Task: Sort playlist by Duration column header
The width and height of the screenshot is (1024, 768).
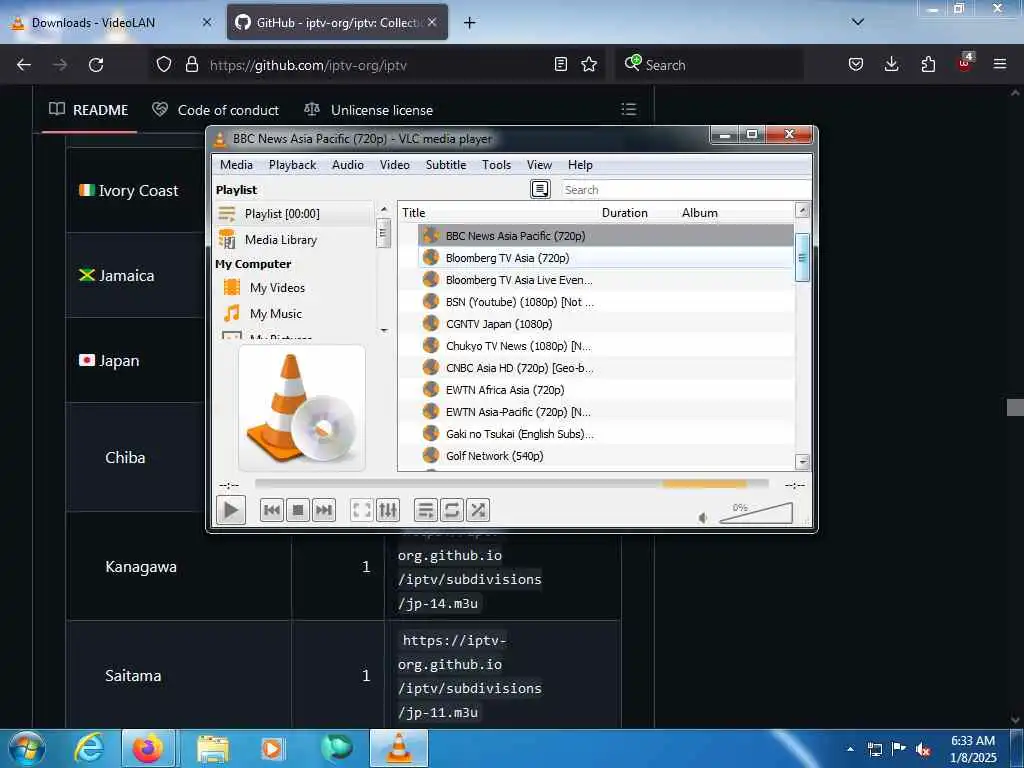Action: (638, 212)
